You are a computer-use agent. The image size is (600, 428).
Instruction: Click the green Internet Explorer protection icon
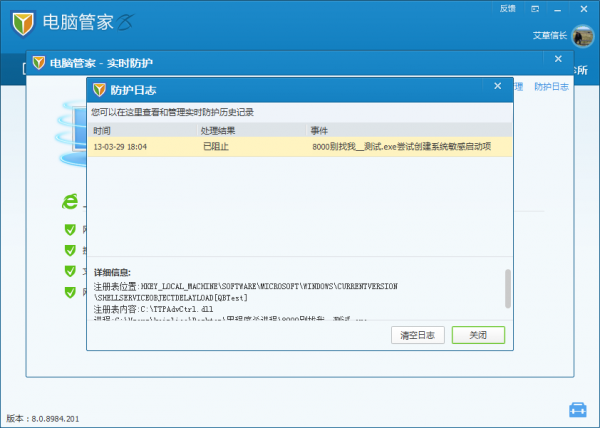[x=70, y=202]
